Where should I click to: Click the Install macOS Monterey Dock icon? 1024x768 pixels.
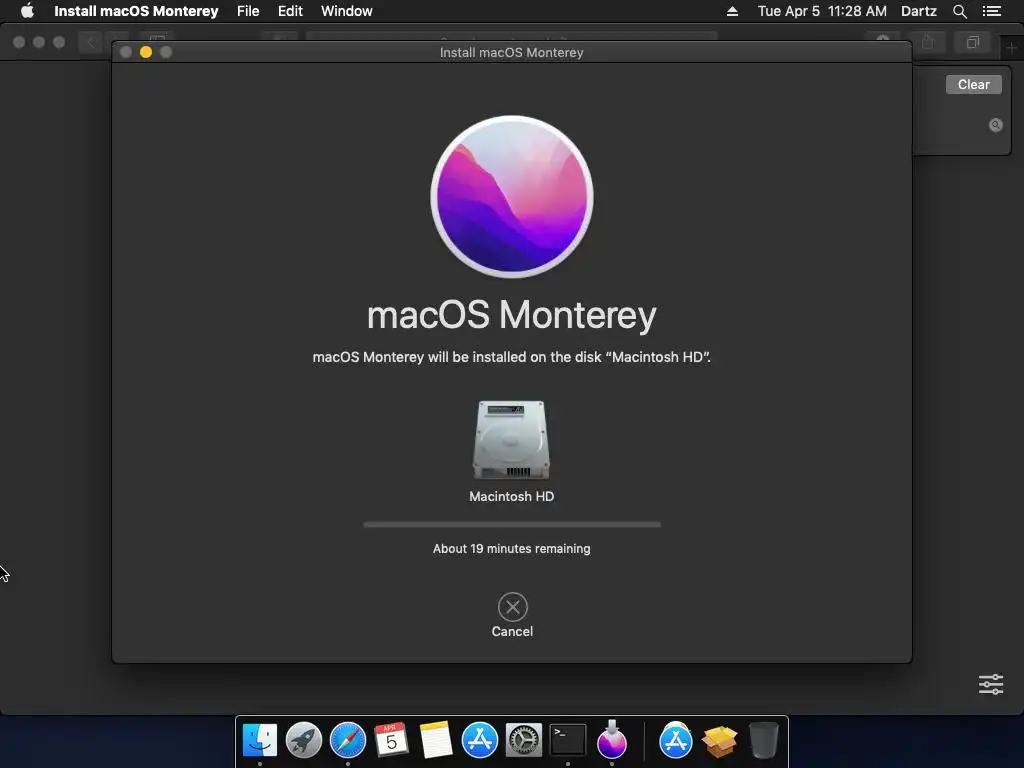pos(611,739)
